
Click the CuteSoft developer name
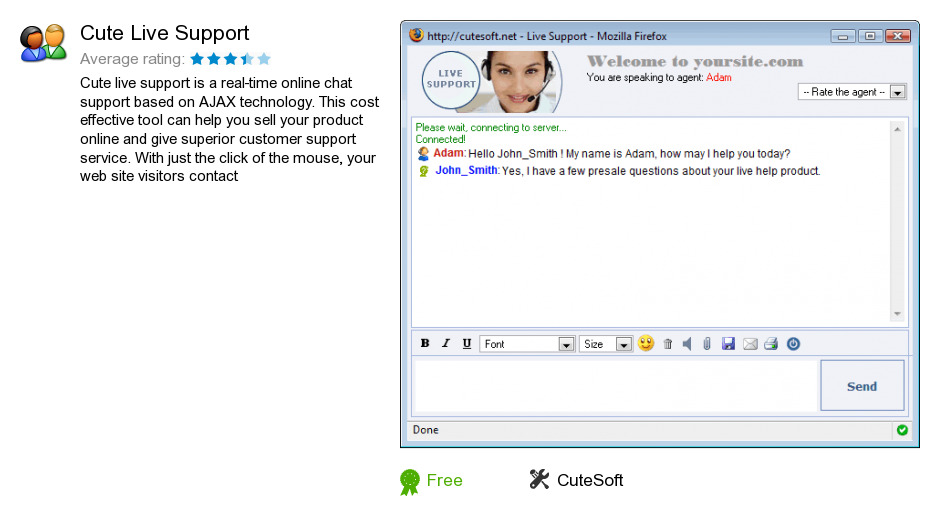[590, 480]
